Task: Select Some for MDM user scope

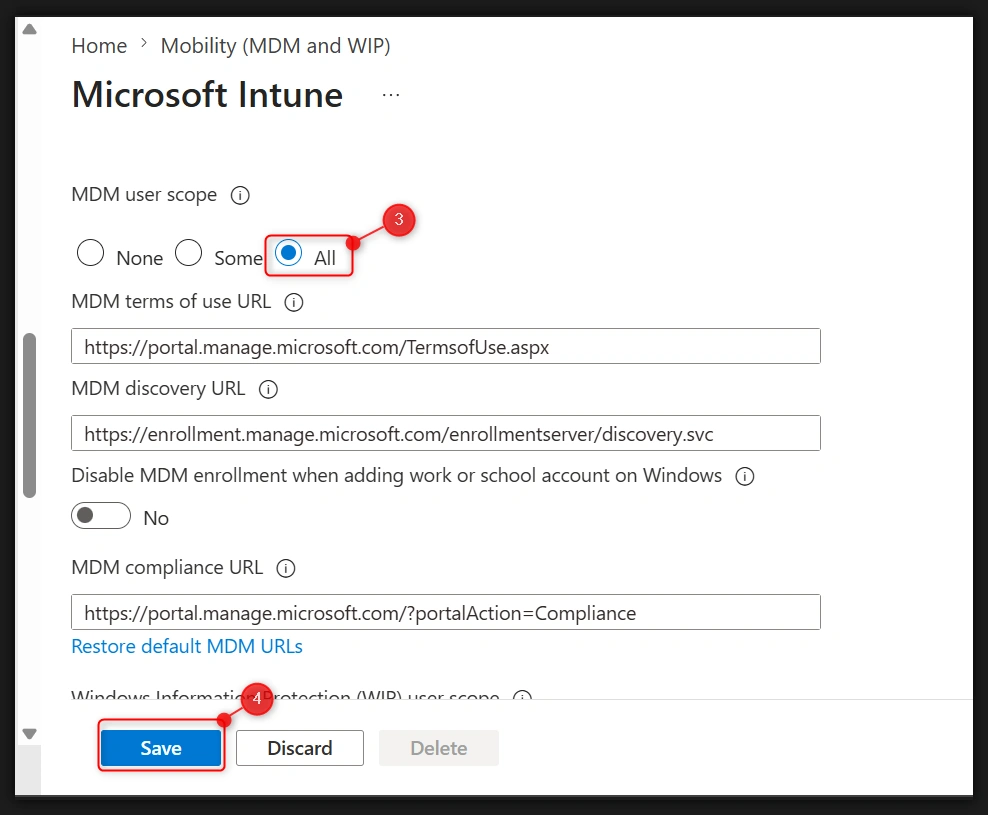Action: [188, 253]
